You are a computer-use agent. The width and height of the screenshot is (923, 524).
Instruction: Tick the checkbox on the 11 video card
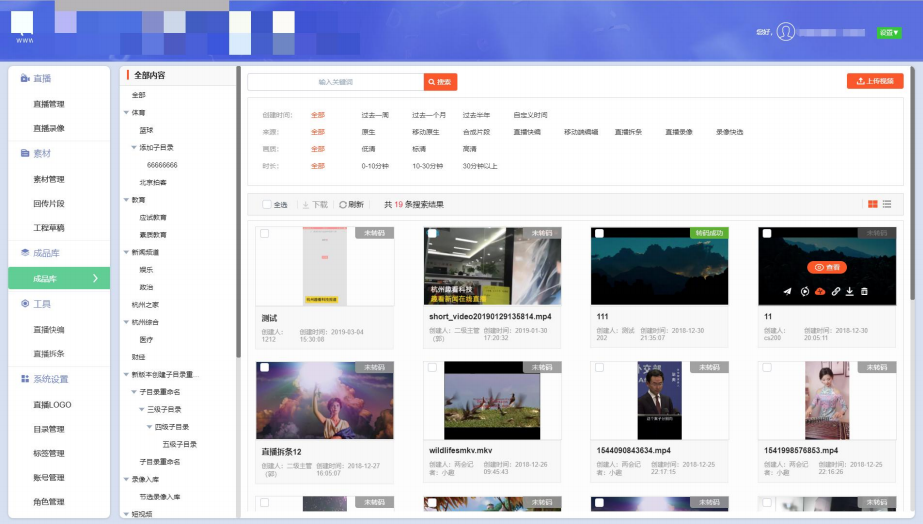click(767, 233)
